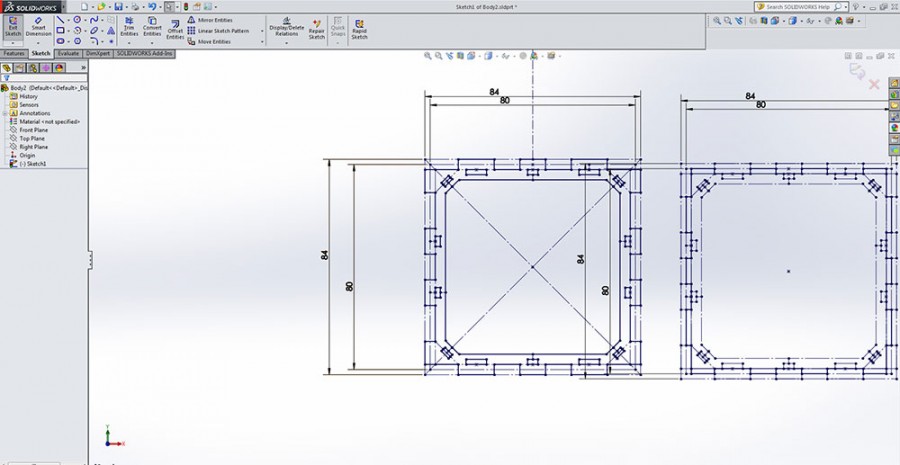
Task: Choose the Trim Entities tool
Action: tap(129, 28)
